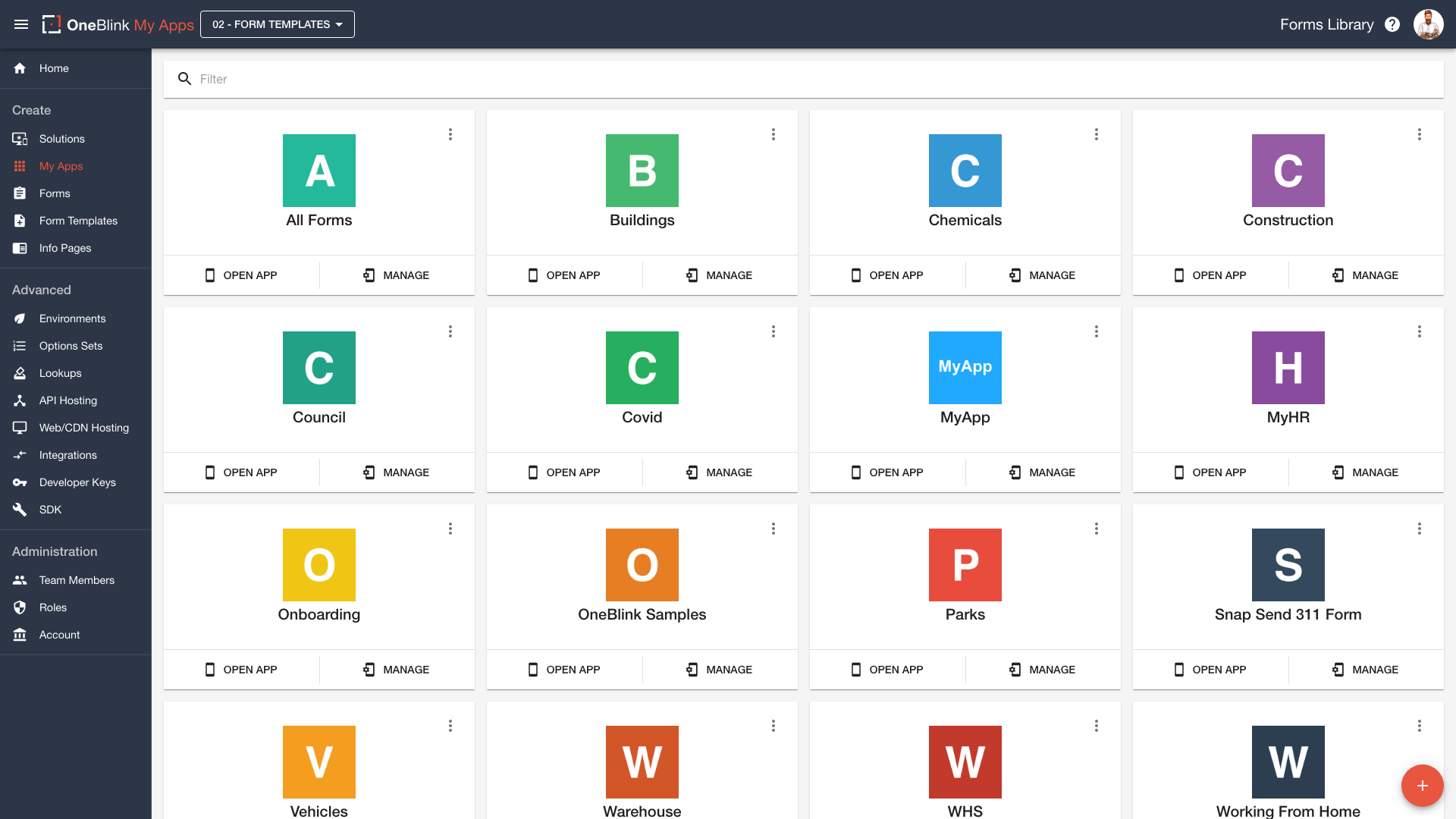Expand the 02 - FORM TEMPLATES dropdown
The height and width of the screenshot is (819, 1456).
click(x=278, y=24)
